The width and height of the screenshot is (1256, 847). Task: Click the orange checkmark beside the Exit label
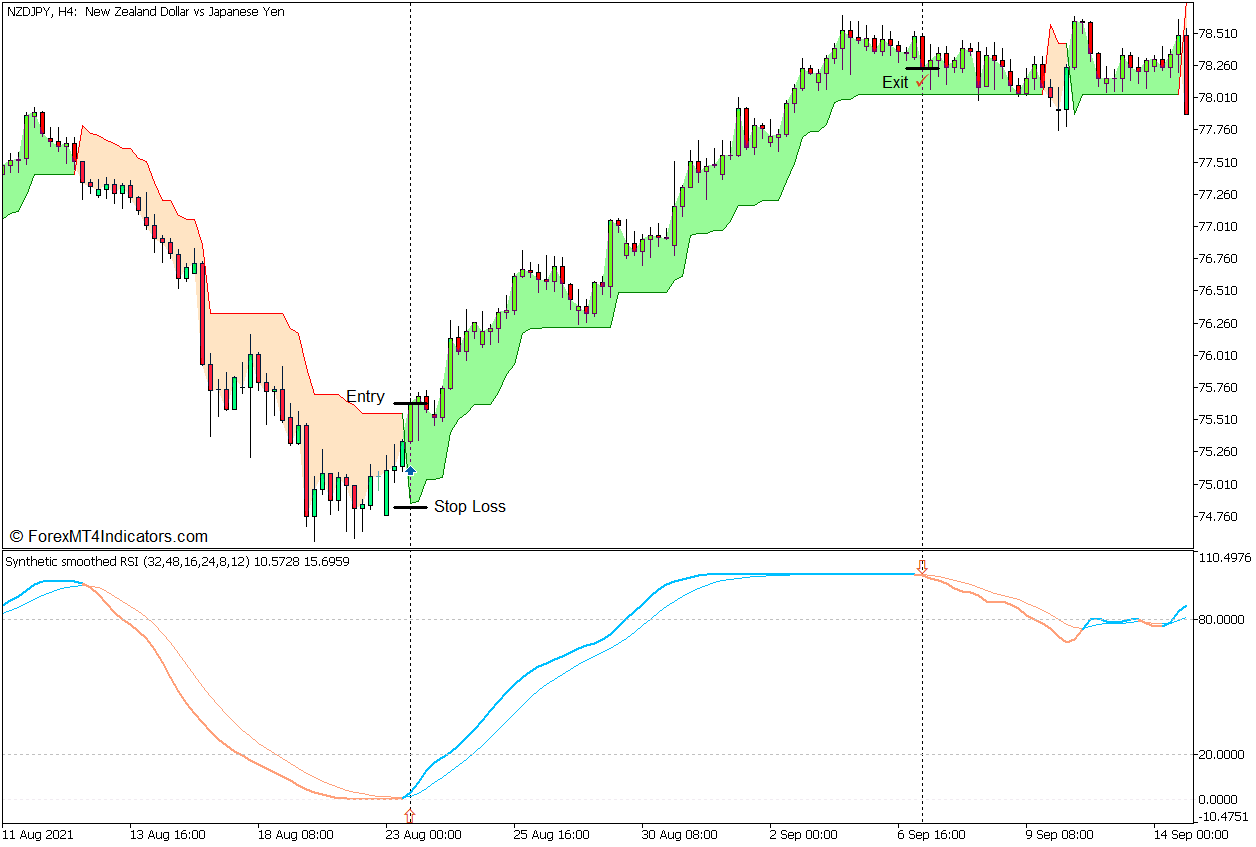click(920, 82)
